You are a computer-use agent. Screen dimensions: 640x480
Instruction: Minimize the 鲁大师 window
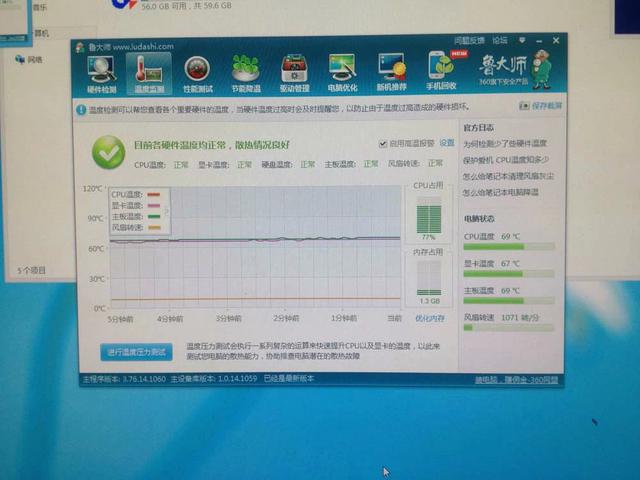[539, 41]
